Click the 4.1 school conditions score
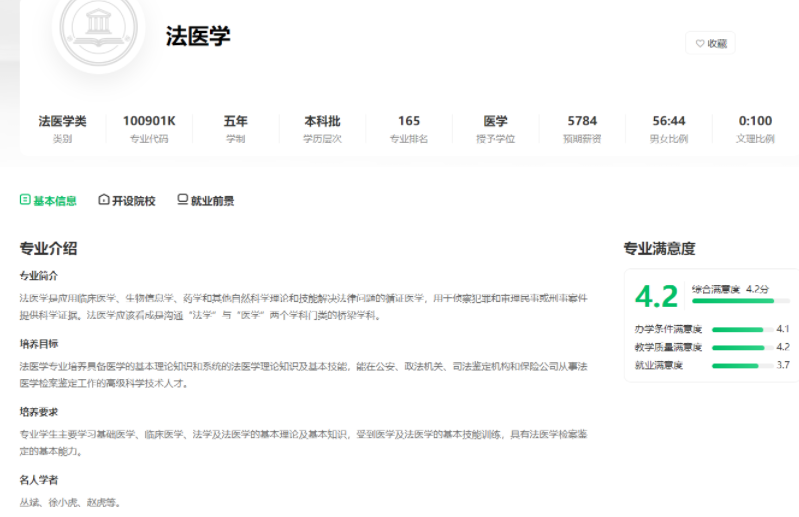This screenshot has height=517, width=799. pyautogui.click(x=783, y=329)
